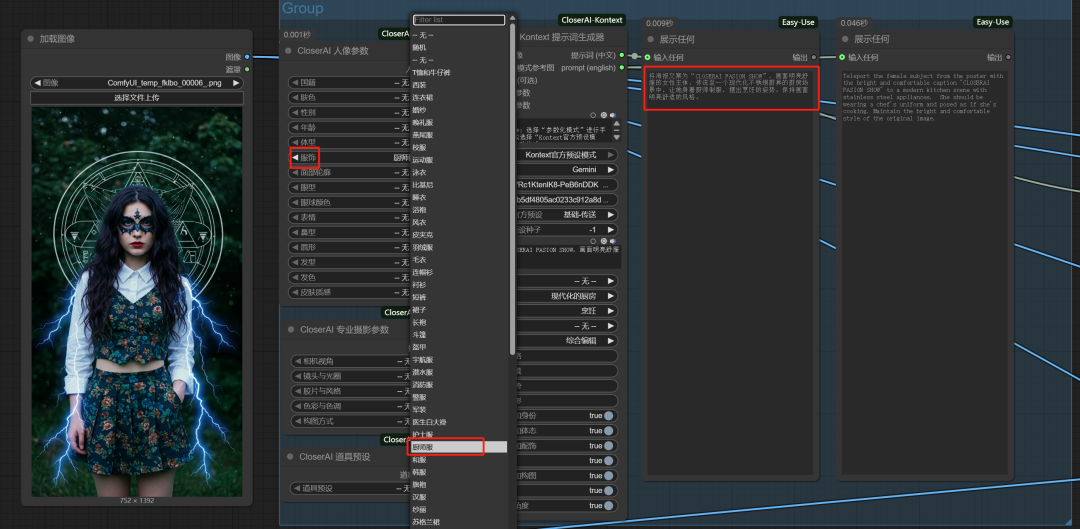Click left arrow of the 服饰 widget

(x=295, y=158)
